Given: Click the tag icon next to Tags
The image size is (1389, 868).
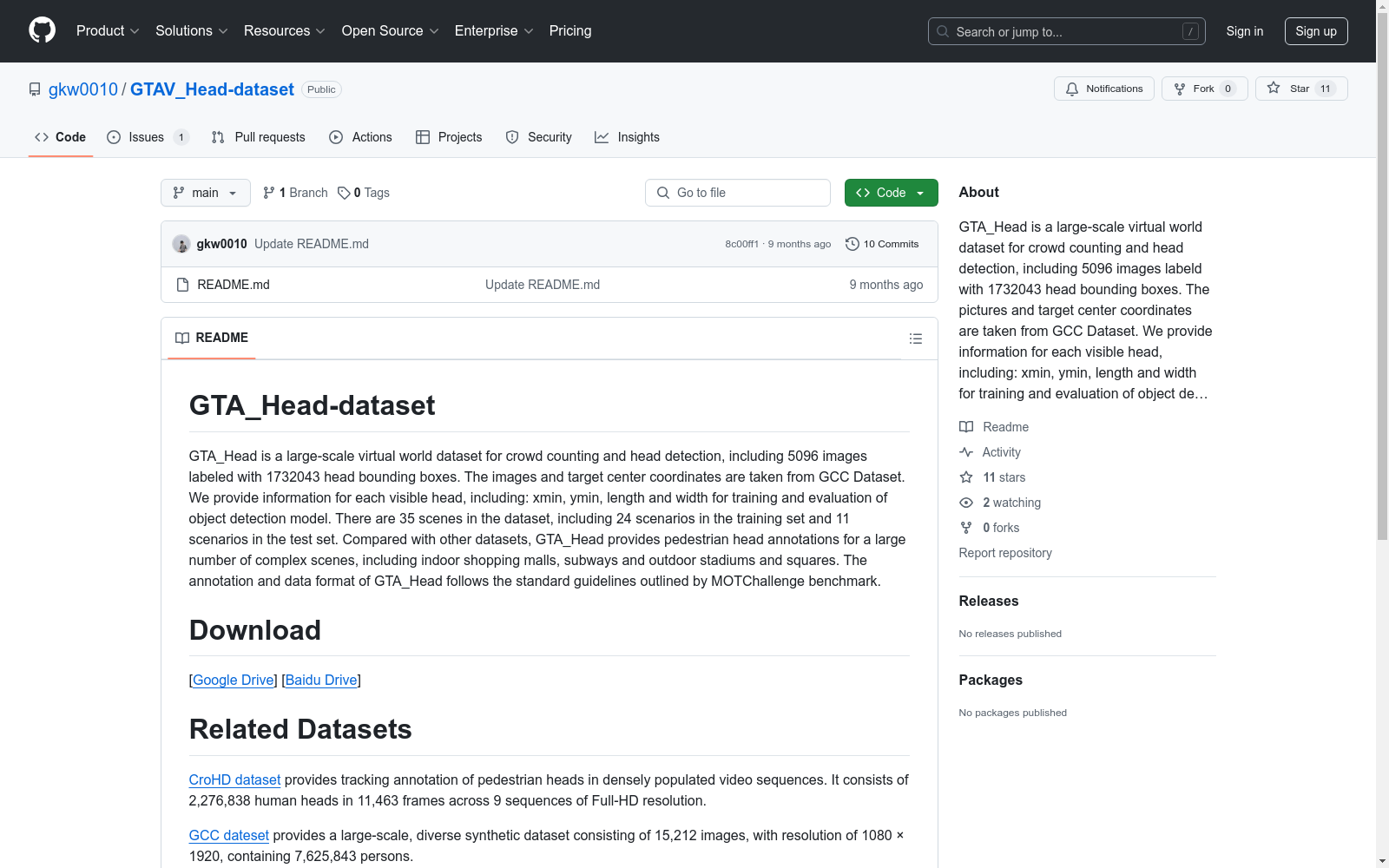Looking at the screenshot, I should 344,193.
